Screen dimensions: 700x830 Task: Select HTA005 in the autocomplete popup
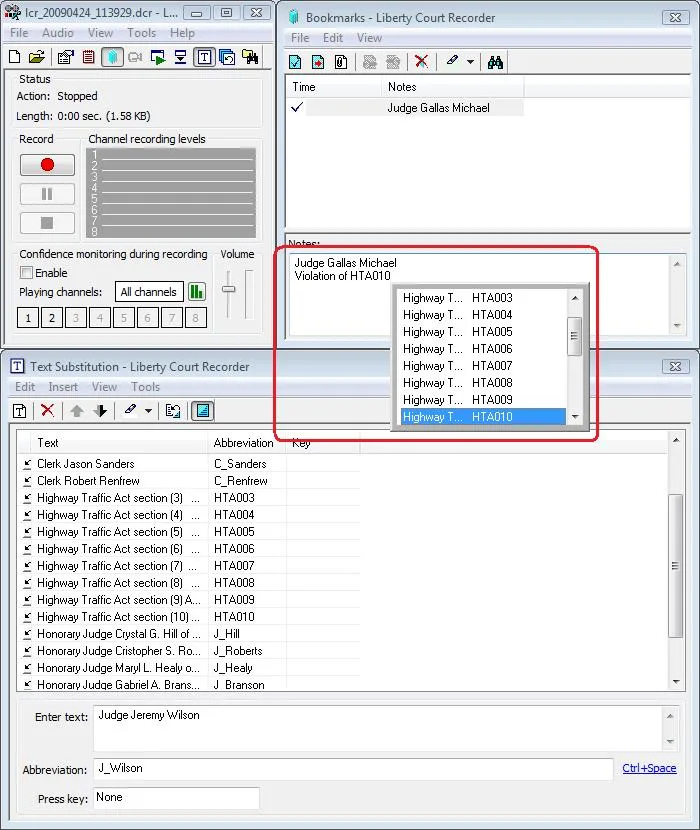[483, 332]
